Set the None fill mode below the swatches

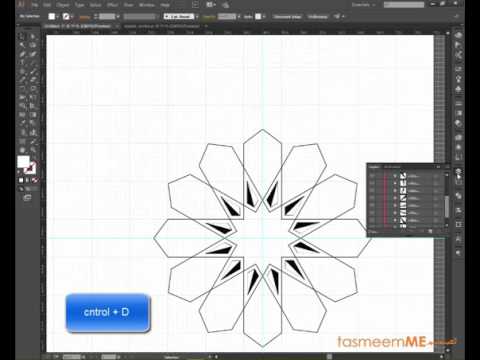[35, 180]
